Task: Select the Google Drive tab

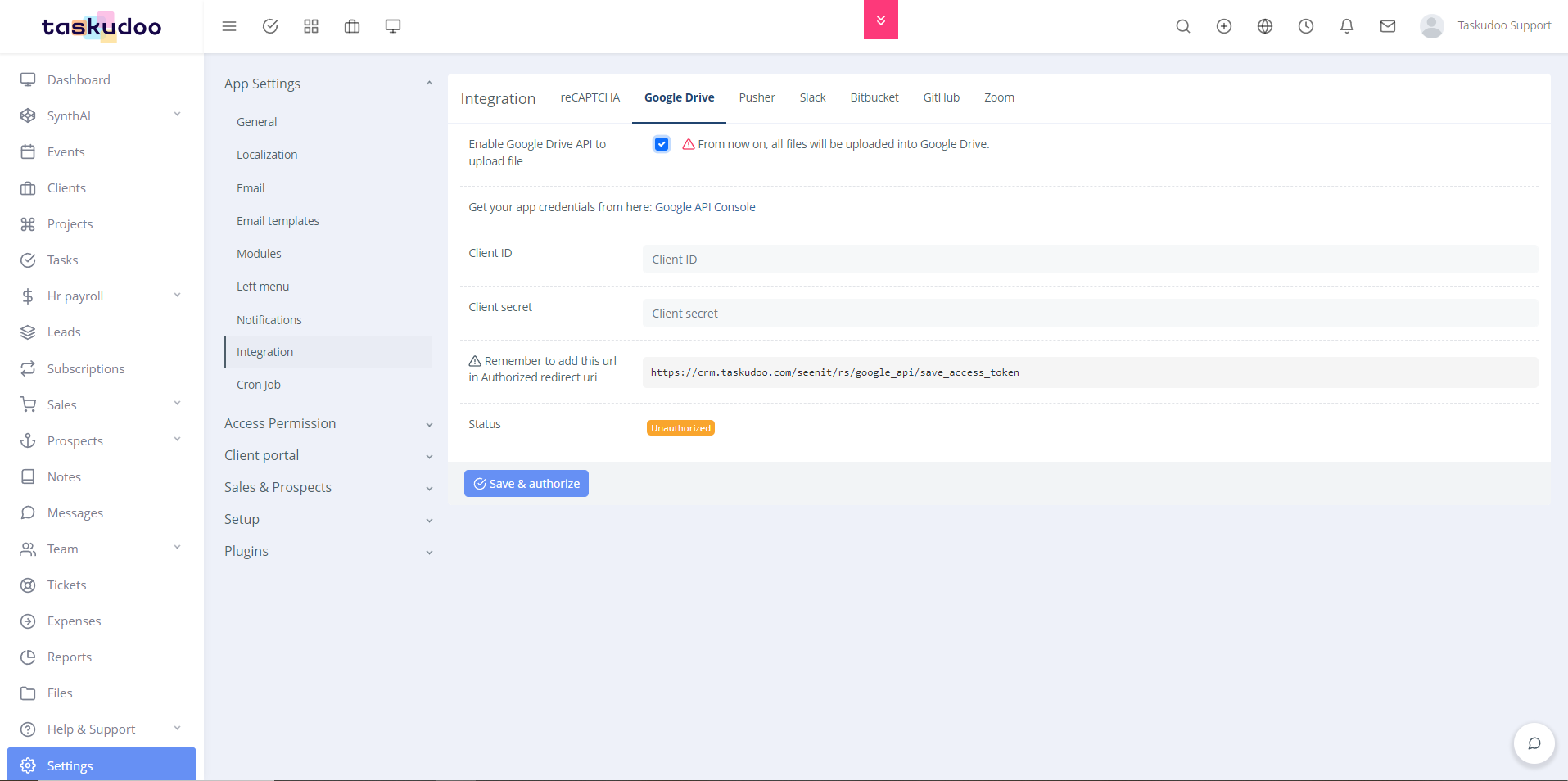Action: [x=679, y=97]
